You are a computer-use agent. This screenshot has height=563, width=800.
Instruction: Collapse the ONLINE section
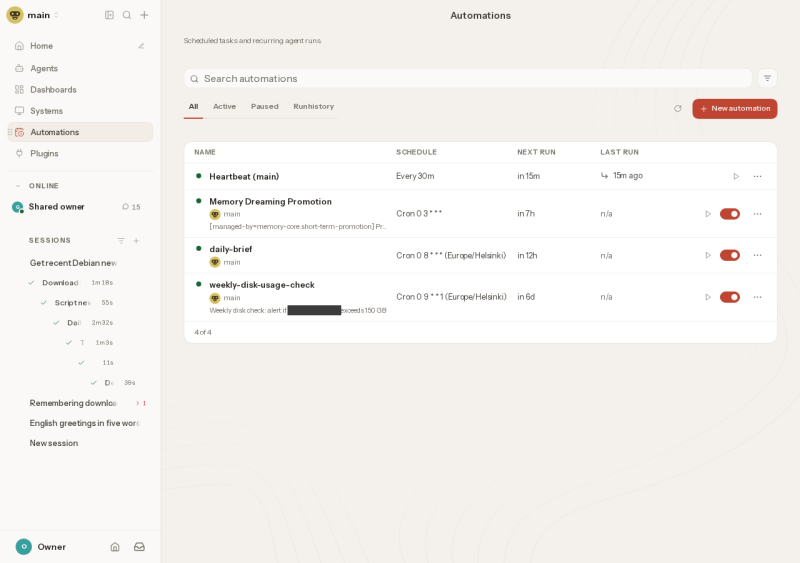[x=18, y=186]
